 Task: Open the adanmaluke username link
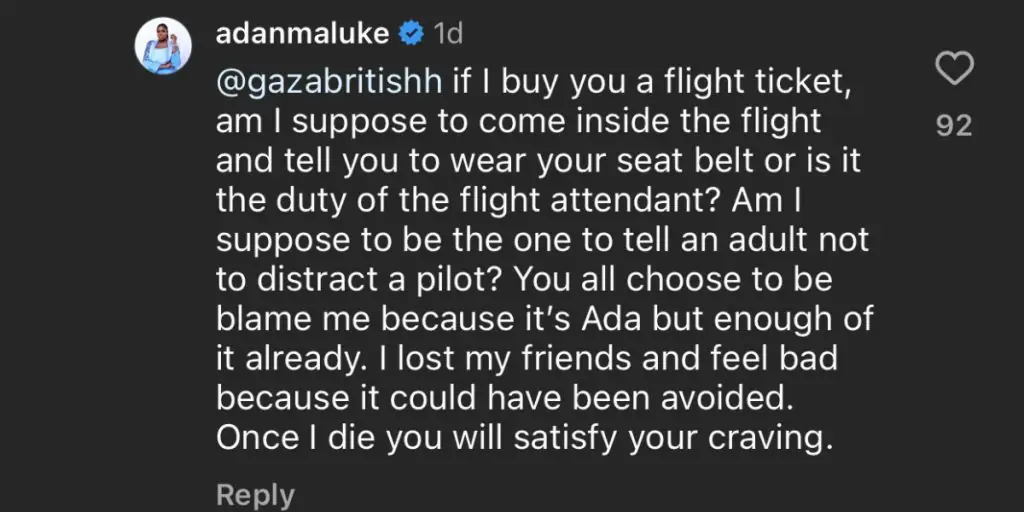coord(302,33)
